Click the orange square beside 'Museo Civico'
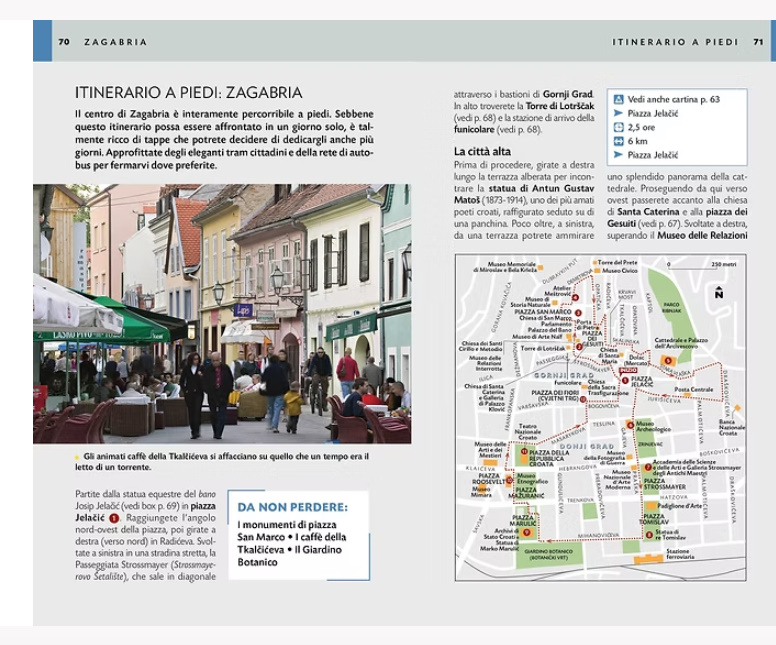The height and width of the screenshot is (645, 776). (x=597, y=271)
